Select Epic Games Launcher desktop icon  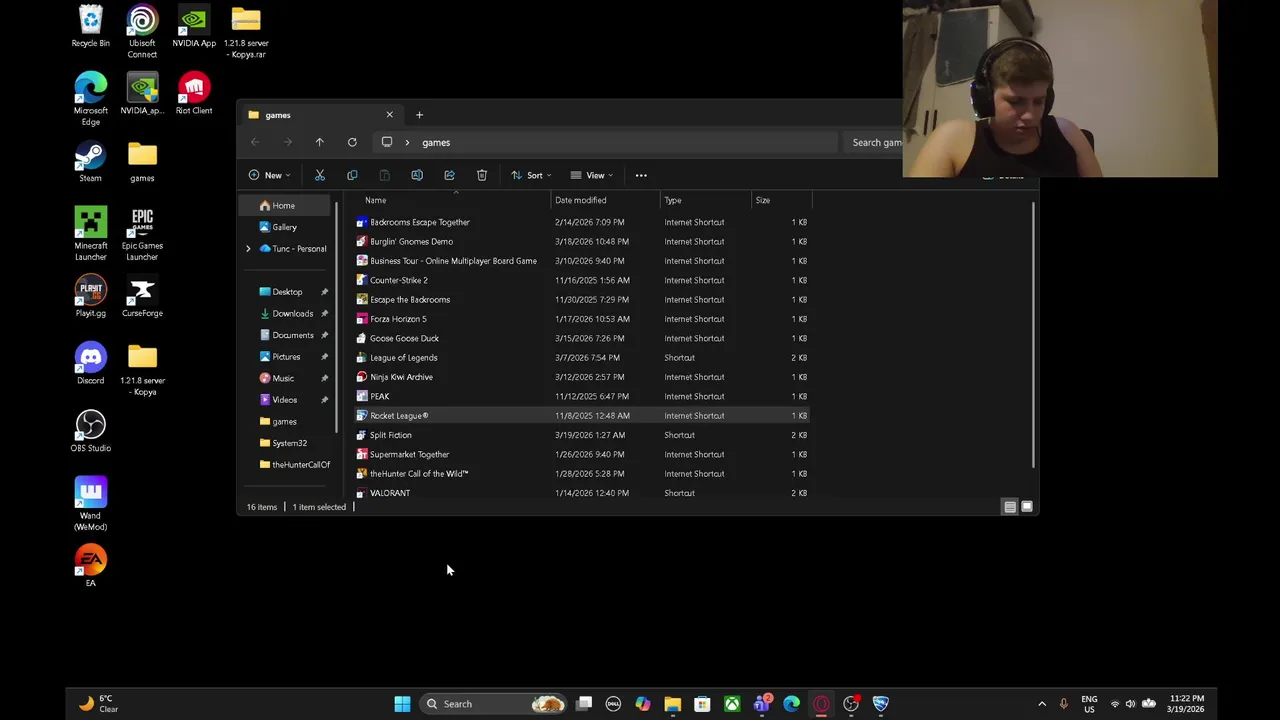(142, 234)
